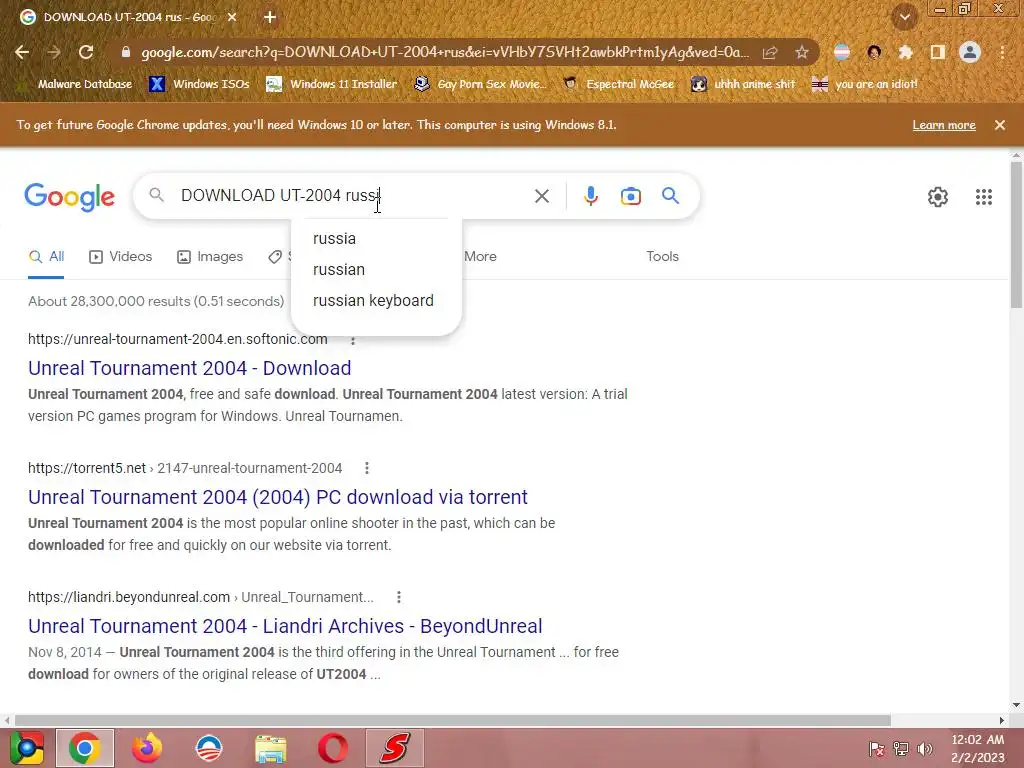The height and width of the screenshot is (768, 1024).
Task: Open File Explorer from the taskbar
Action: [x=270, y=748]
